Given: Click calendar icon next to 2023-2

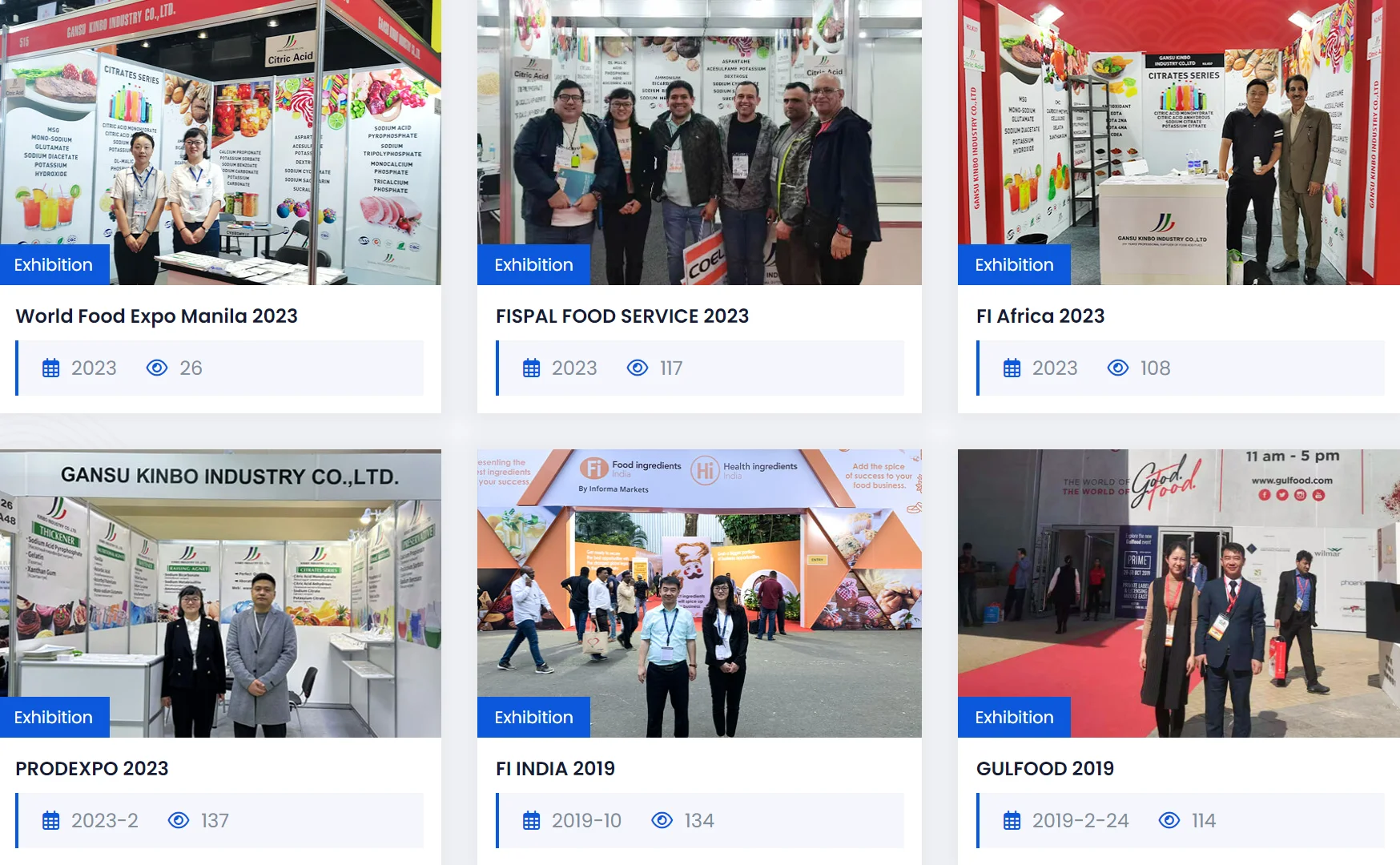Looking at the screenshot, I should [x=51, y=821].
